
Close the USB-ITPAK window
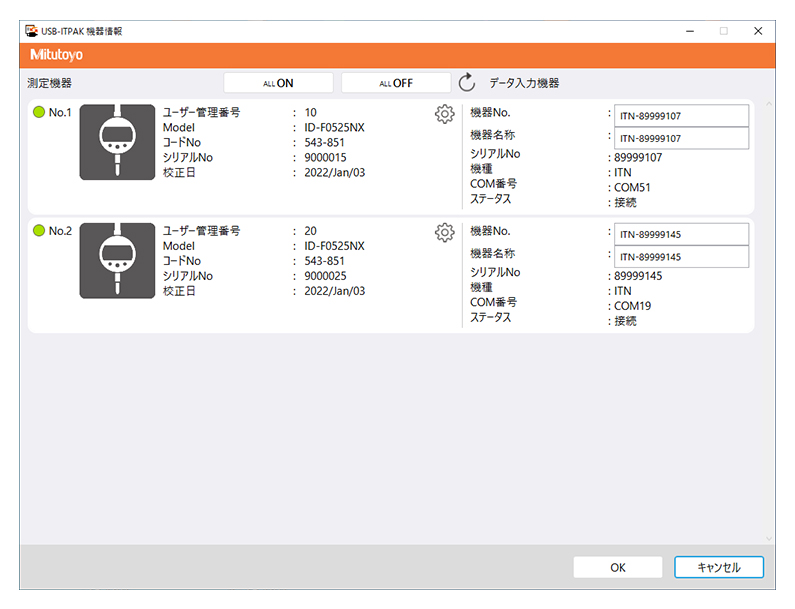click(x=758, y=31)
